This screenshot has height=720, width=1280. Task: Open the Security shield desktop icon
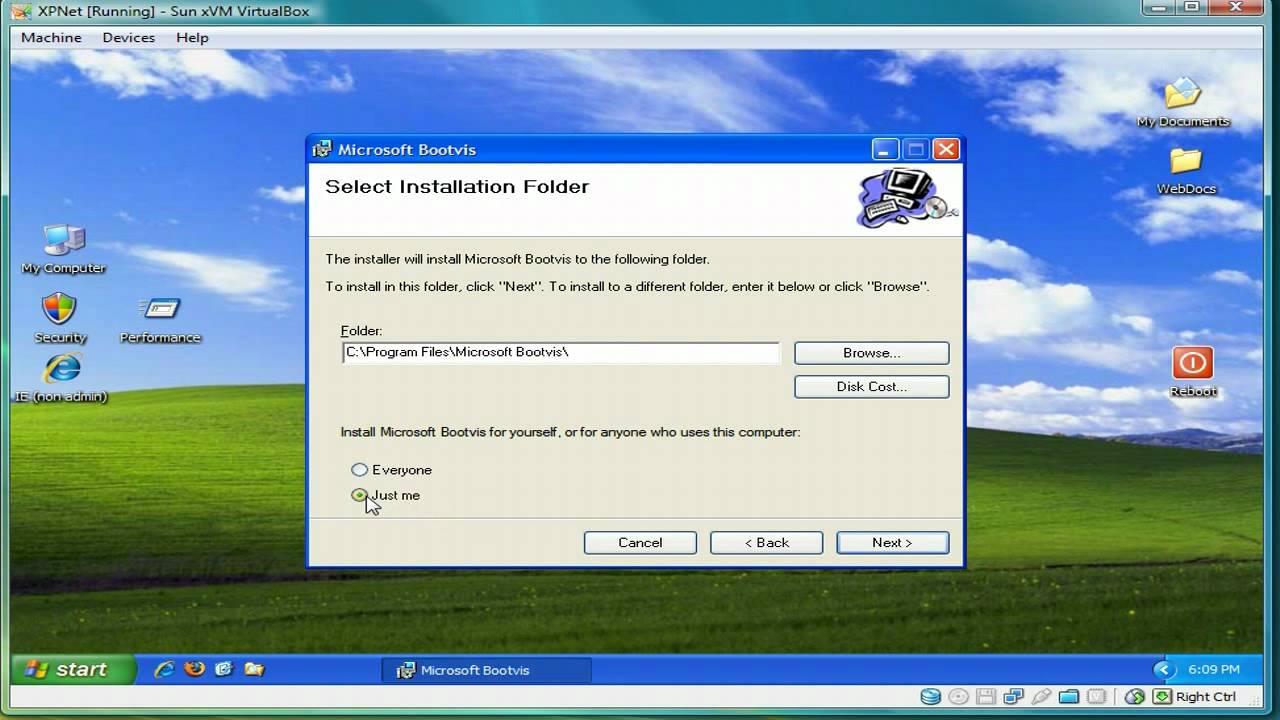(59, 309)
